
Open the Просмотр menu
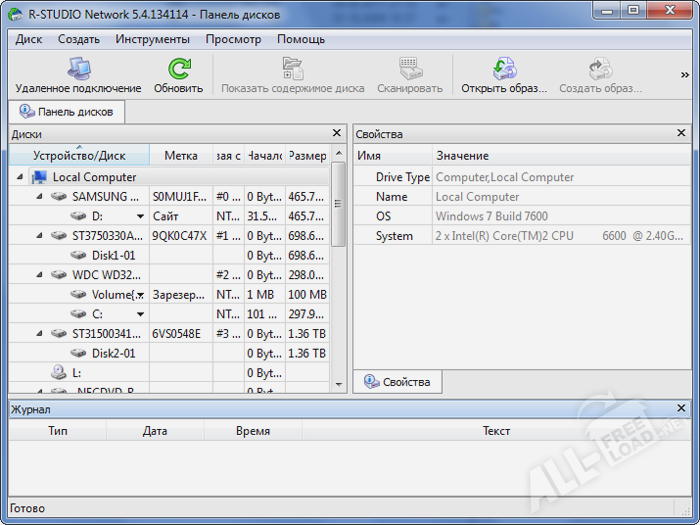233,39
